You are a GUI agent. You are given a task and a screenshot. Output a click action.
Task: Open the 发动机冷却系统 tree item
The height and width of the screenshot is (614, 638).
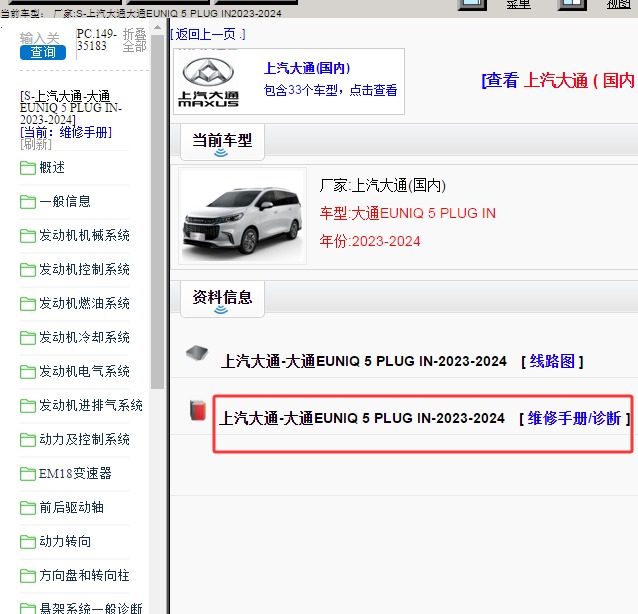pos(84,337)
